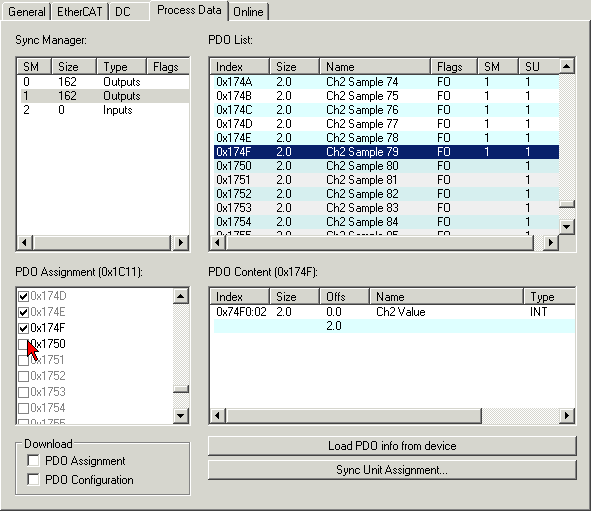This screenshot has width=591, height=511.
Task: Check the 0x1752 PDO assignment checkbox
Action: 23,376
